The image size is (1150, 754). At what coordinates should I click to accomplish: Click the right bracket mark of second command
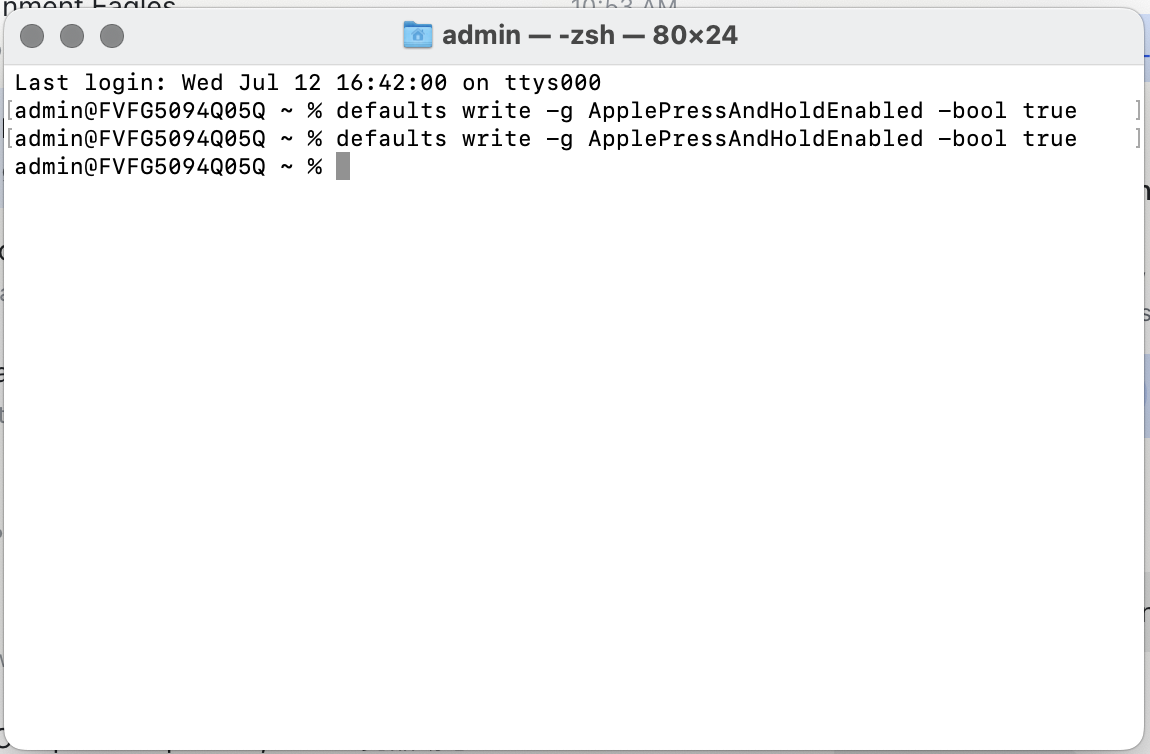click(1138, 138)
